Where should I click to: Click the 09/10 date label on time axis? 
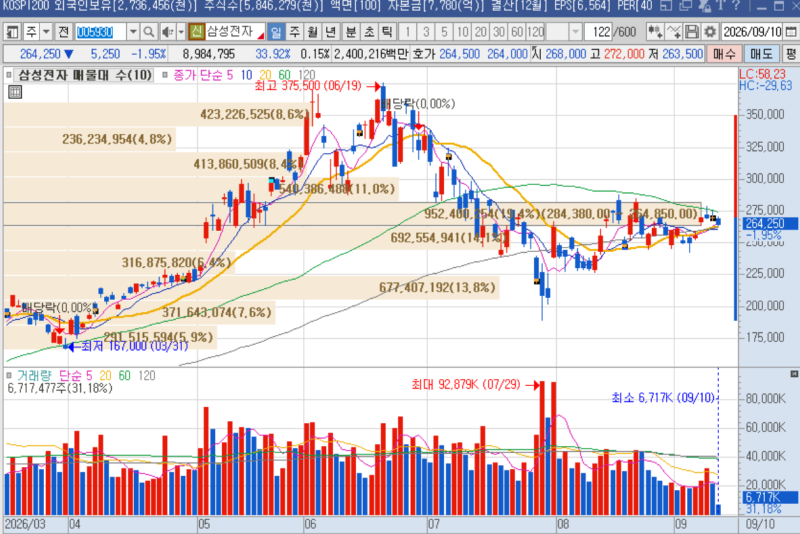(760, 524)
